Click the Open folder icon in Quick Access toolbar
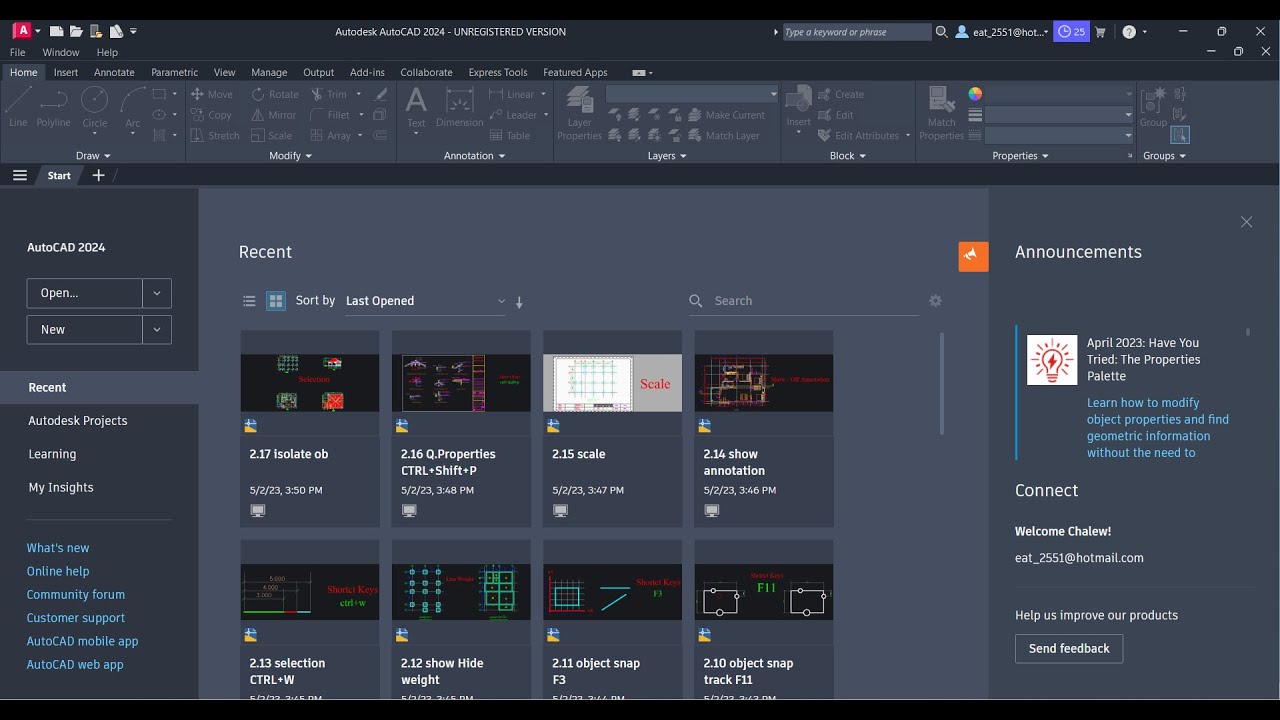1280x720 pixels. tap(77, 31)
